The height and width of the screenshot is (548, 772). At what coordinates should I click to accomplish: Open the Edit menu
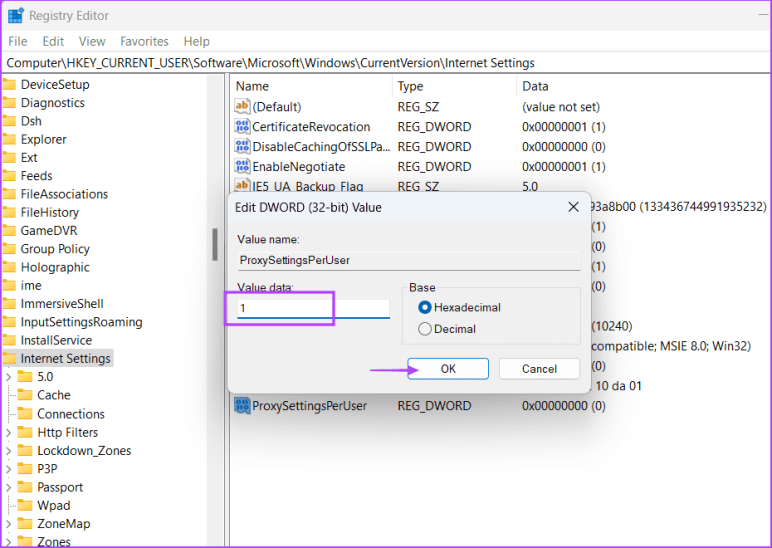[53, 41]
